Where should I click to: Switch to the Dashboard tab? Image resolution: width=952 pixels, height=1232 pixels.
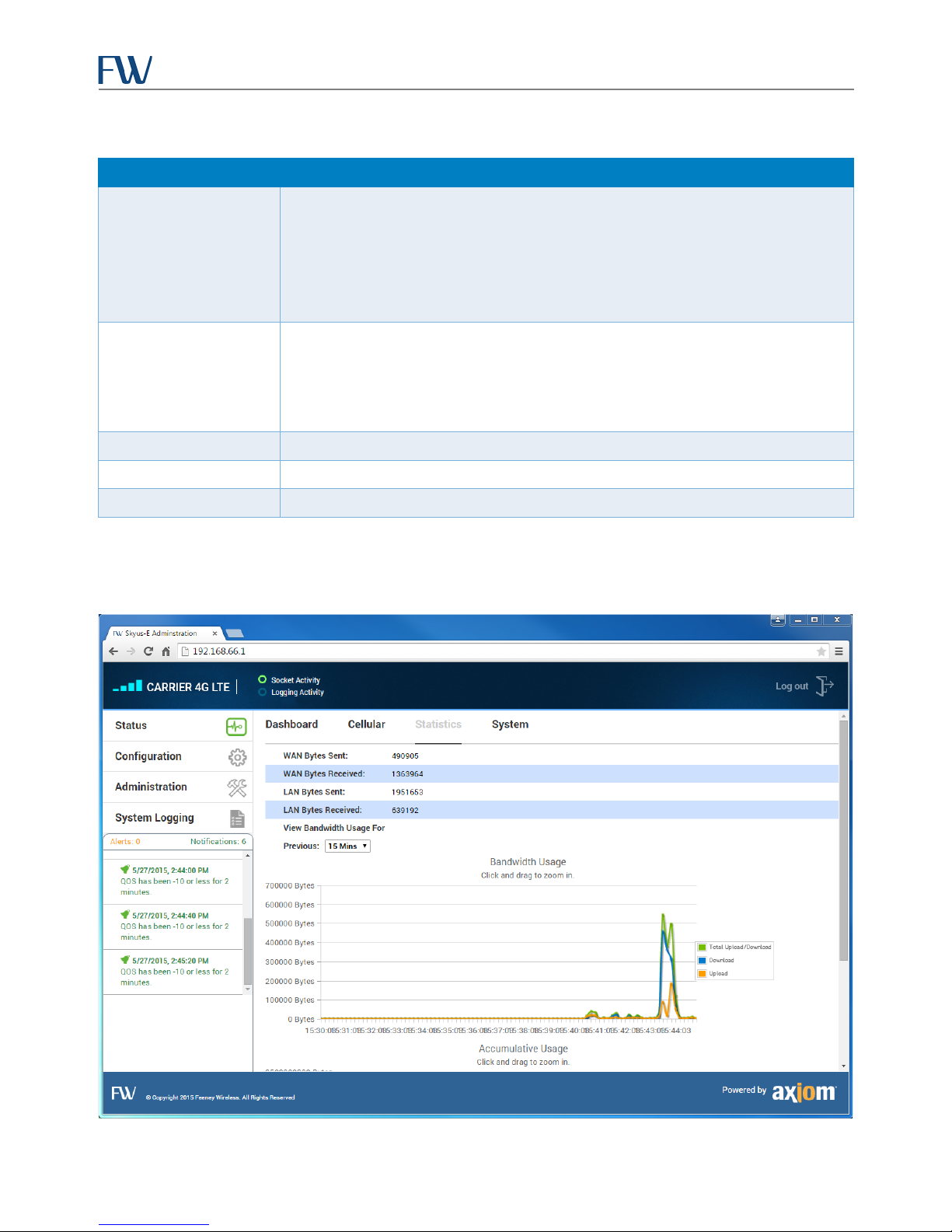(x=291, y=724)
